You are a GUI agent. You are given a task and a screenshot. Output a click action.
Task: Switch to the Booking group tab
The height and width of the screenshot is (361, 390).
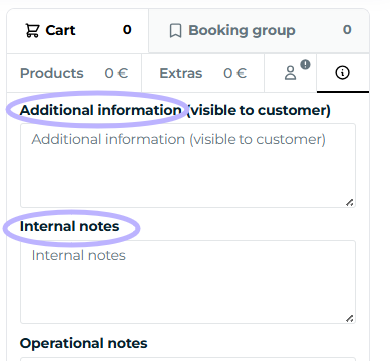tap(259, 31)
